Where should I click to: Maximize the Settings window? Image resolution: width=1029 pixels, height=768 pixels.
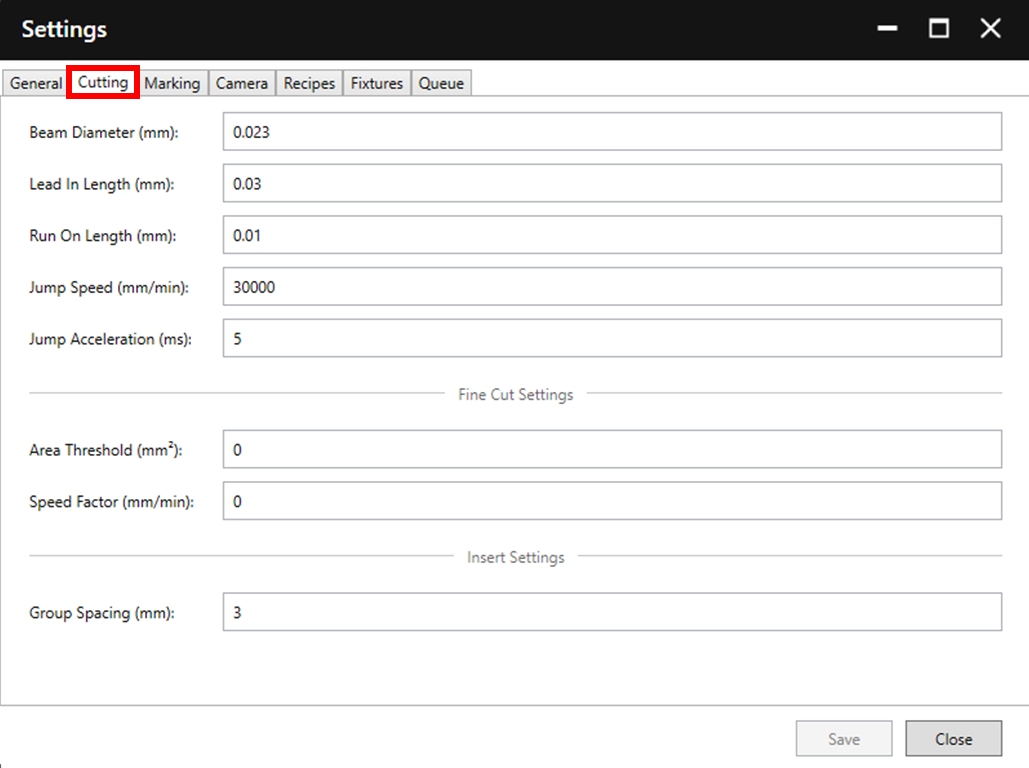point(939,28)
